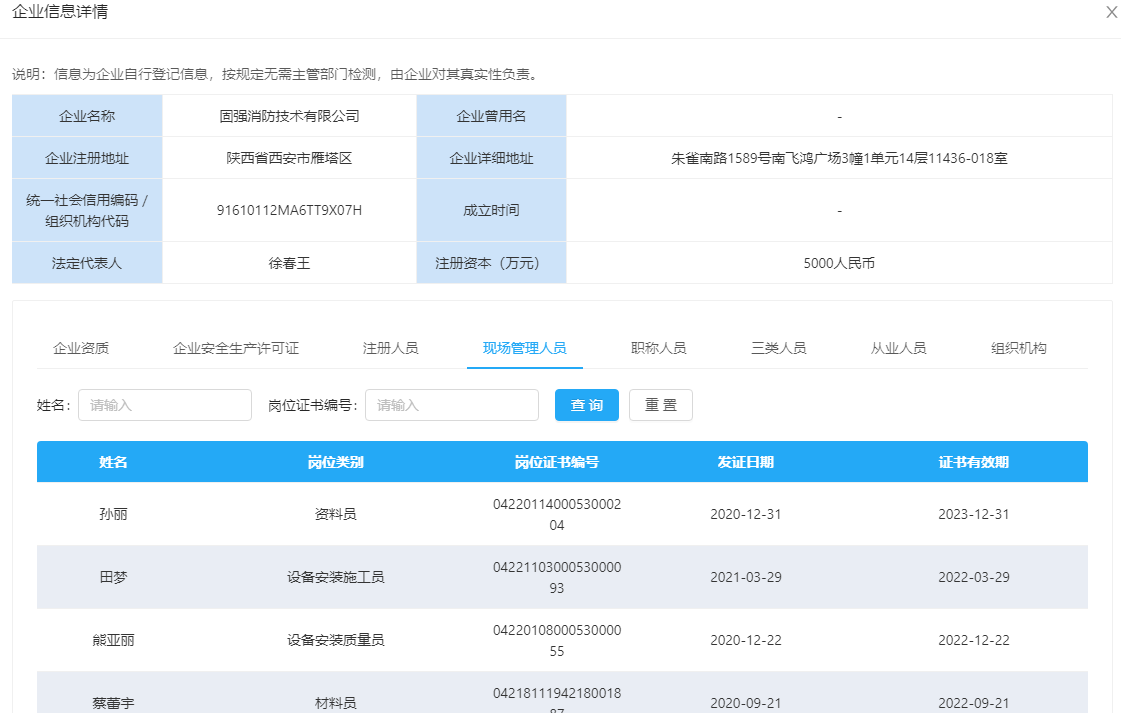Switch to the 企业资质 tab
This screenshot has height=713, width=1121.
[81, 348]
